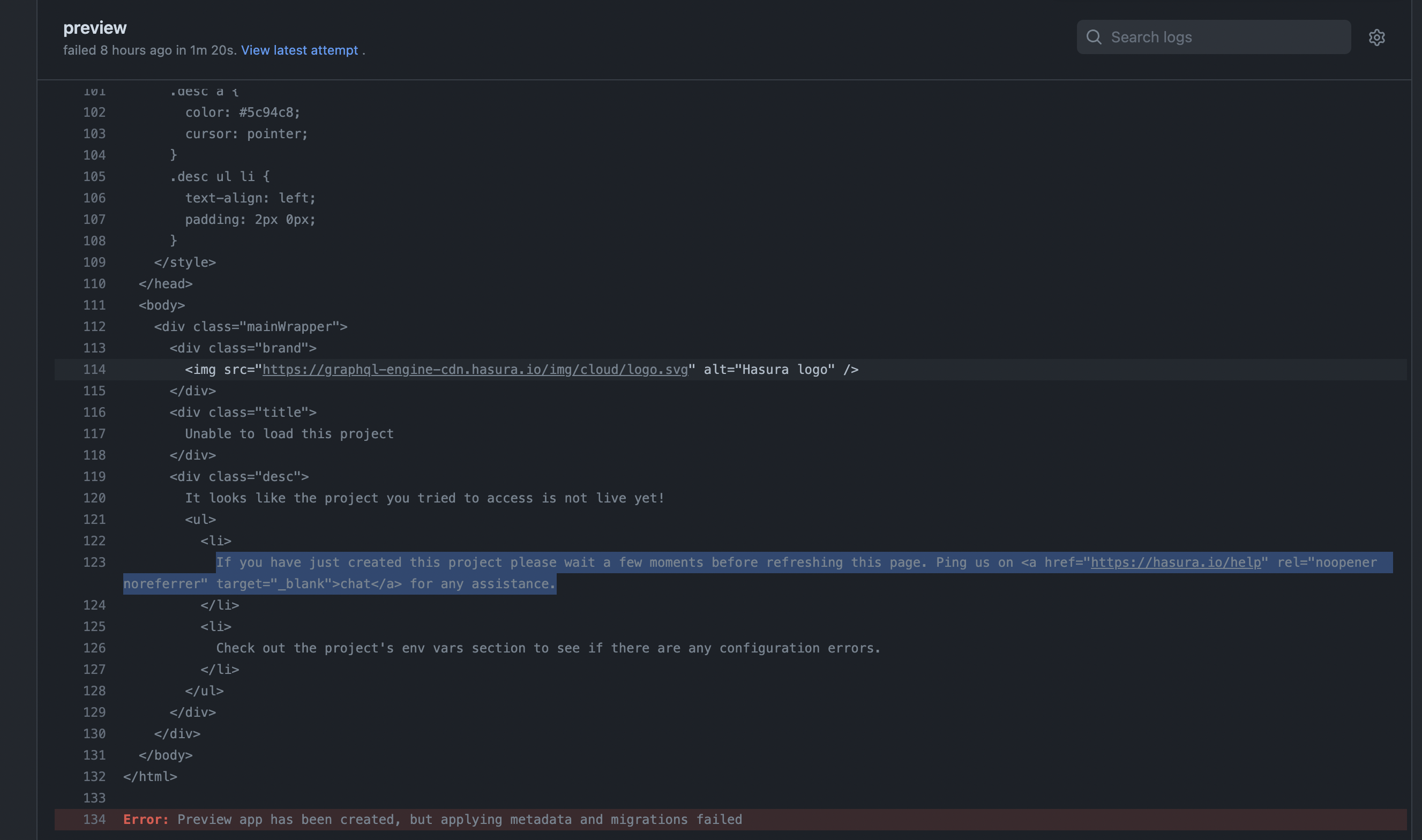
Task: Open the log settings gear icon
Action: tap(1376, 37)
